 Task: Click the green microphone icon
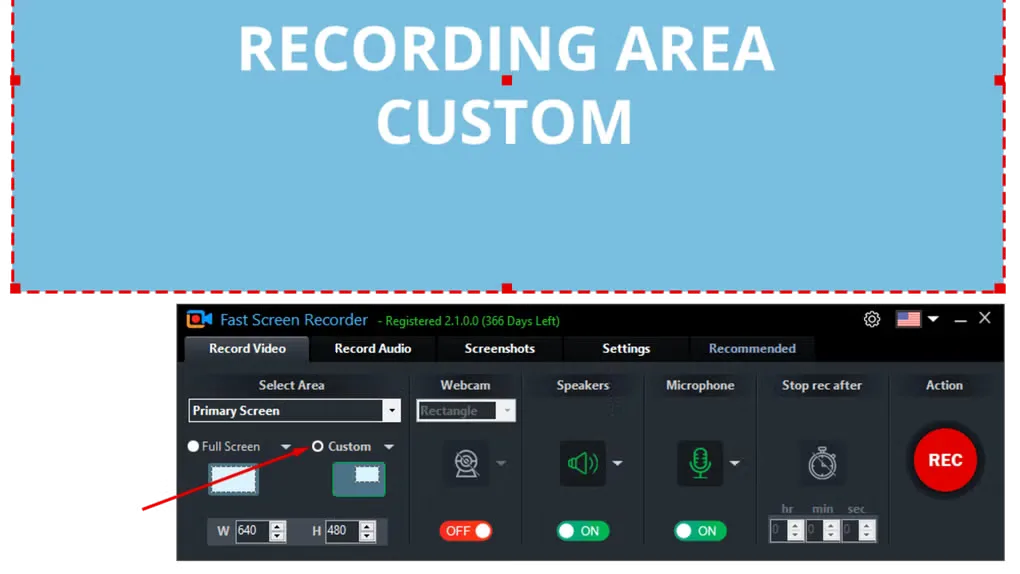tap(699, 463)
